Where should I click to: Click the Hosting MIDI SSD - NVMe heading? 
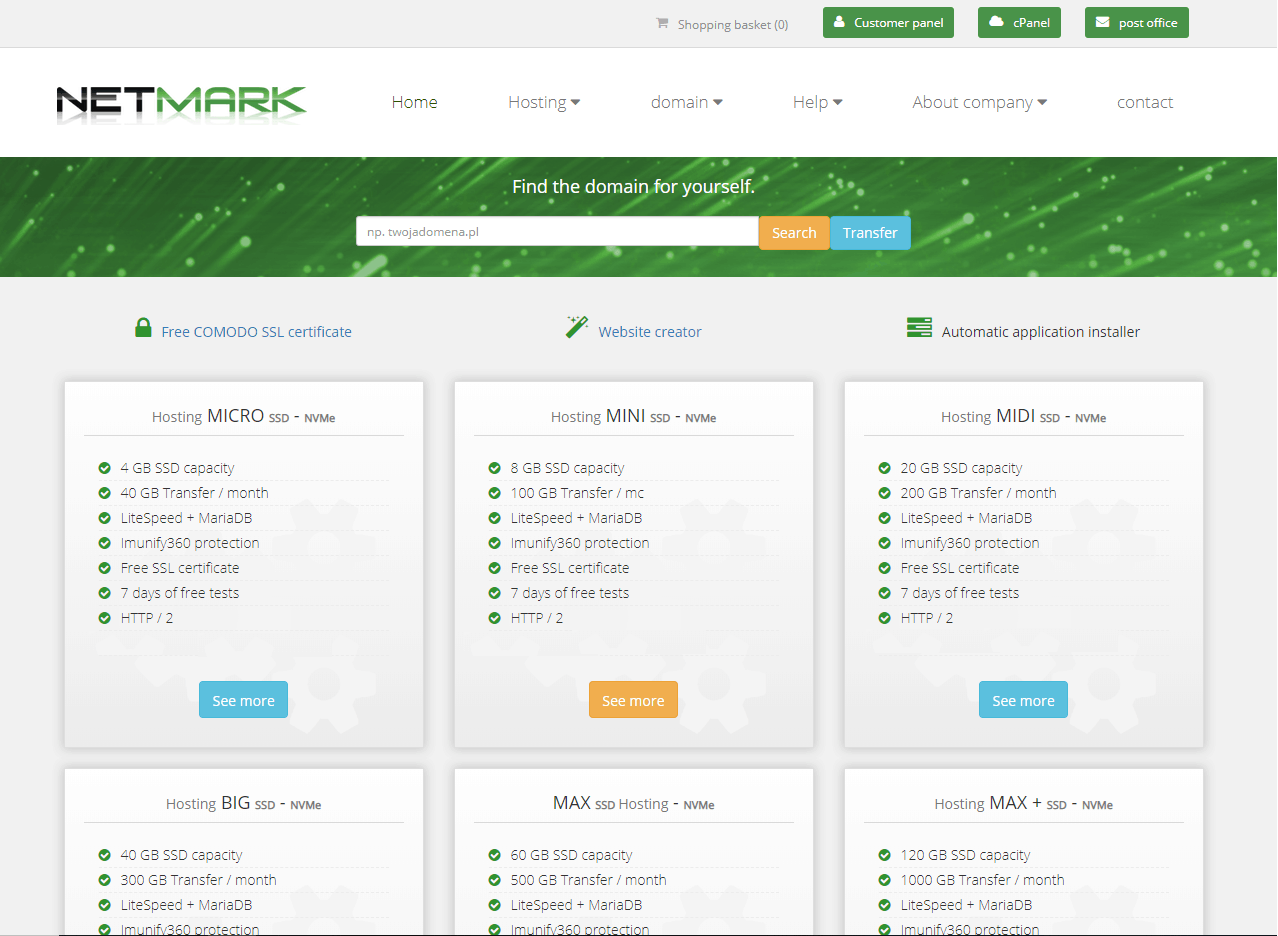1024,416
